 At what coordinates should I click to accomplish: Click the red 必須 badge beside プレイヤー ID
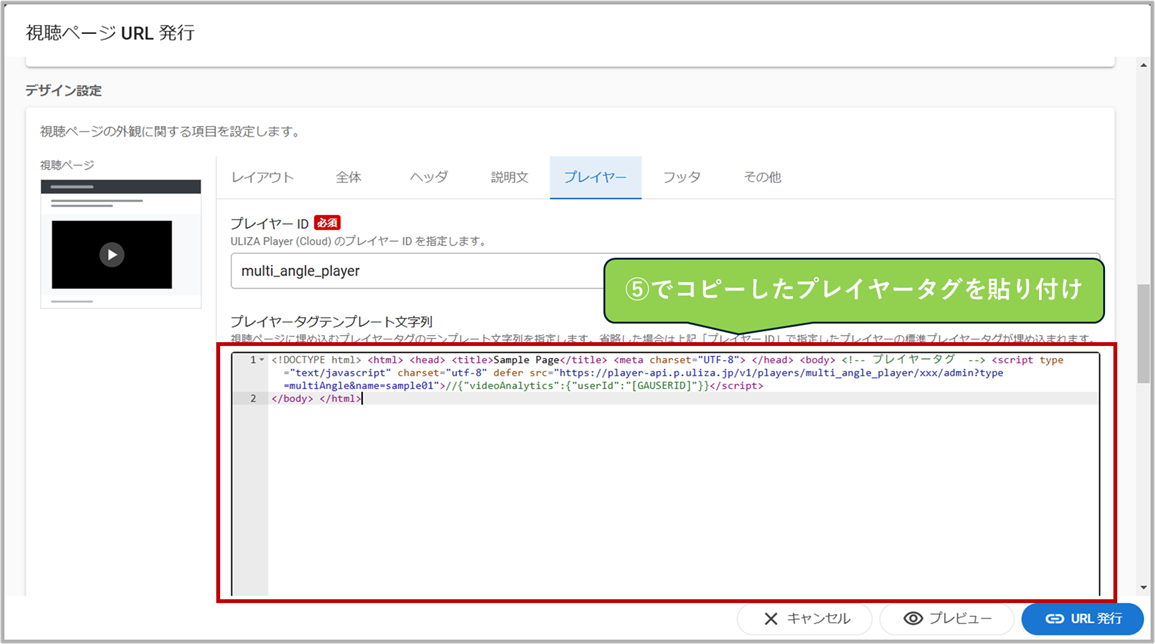[327, 223]
